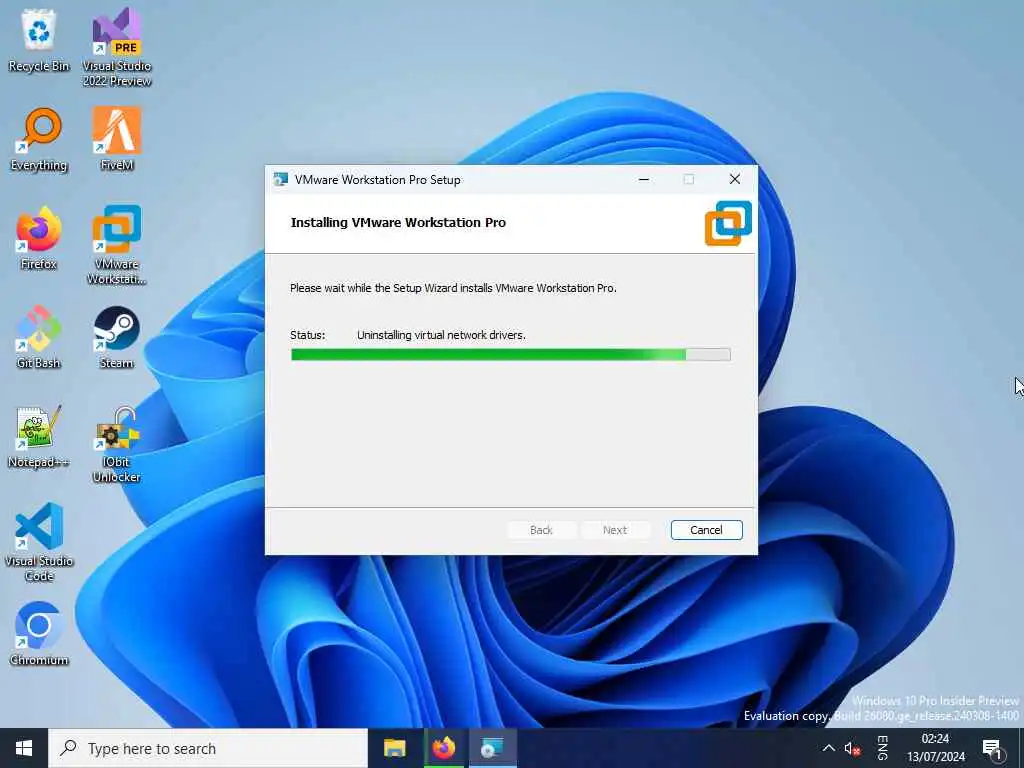This screenshot has height=768, width=1024.
Task: Close the VMware Workstation Pro Setup window
Action: click(x=735, y=180)
